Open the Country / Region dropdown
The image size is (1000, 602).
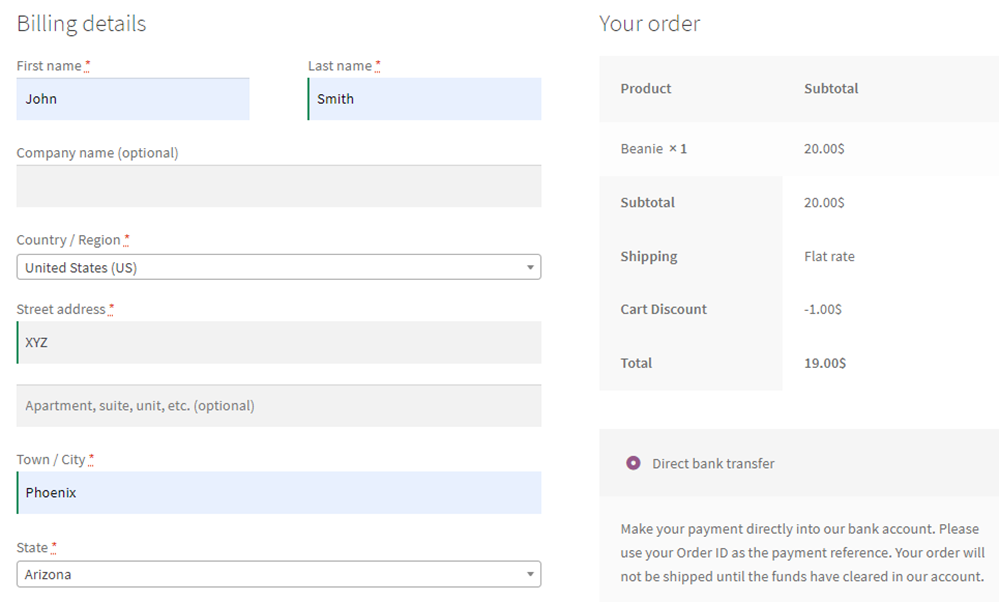[x=278, y=267]
